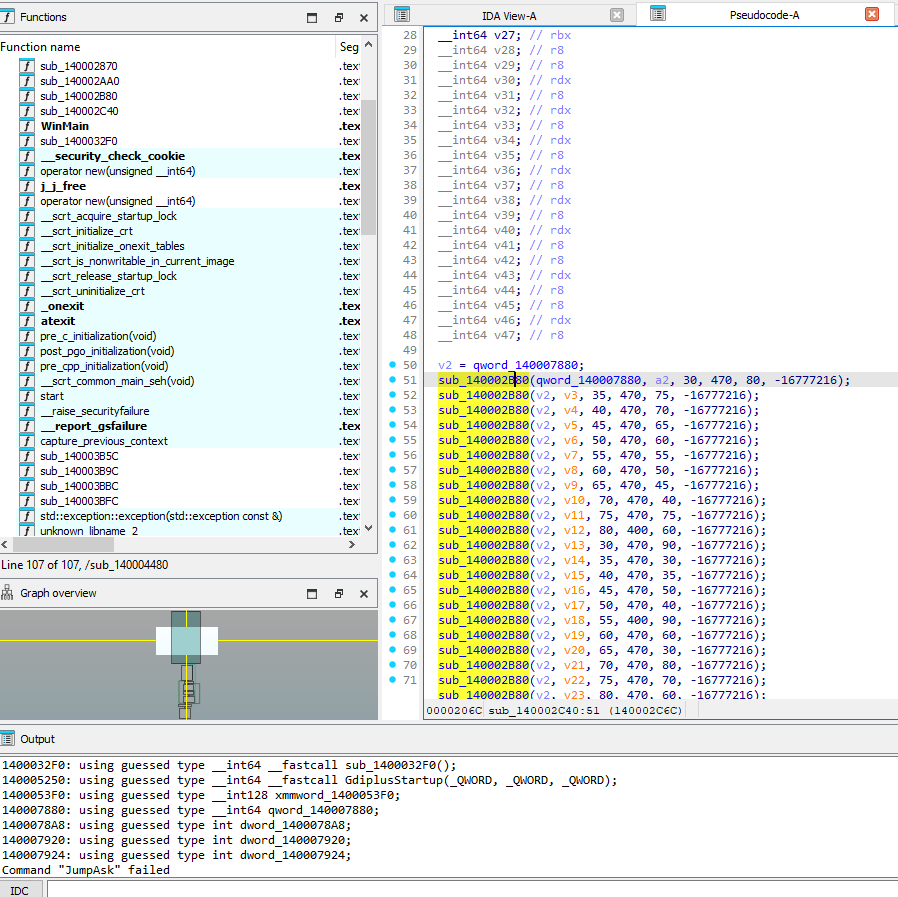Click the icon next to __security_check_cookie
Image resolution: width=898 pixels, height=897 pixels.
pos(27,156)
